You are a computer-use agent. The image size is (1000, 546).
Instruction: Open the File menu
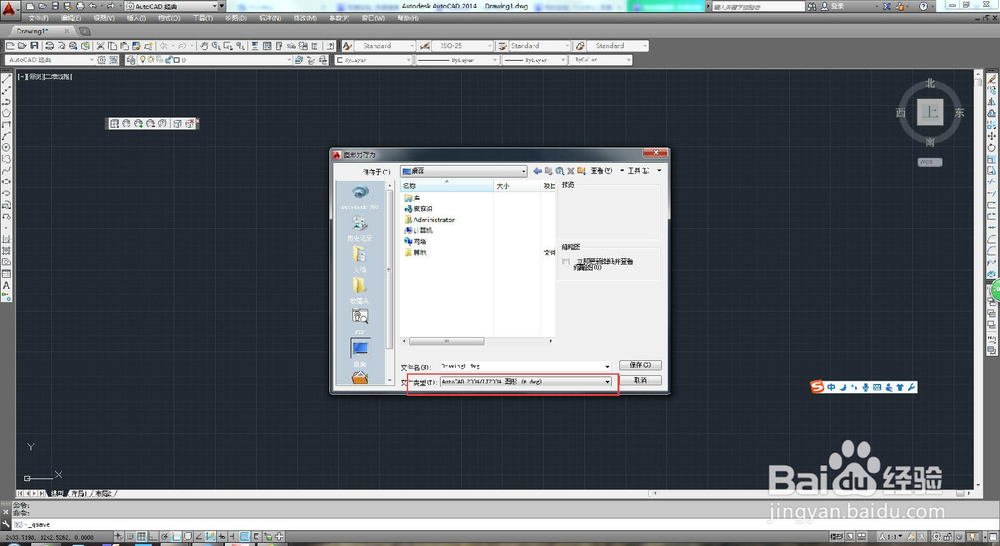pyautogui.click(x=38, y=18)
